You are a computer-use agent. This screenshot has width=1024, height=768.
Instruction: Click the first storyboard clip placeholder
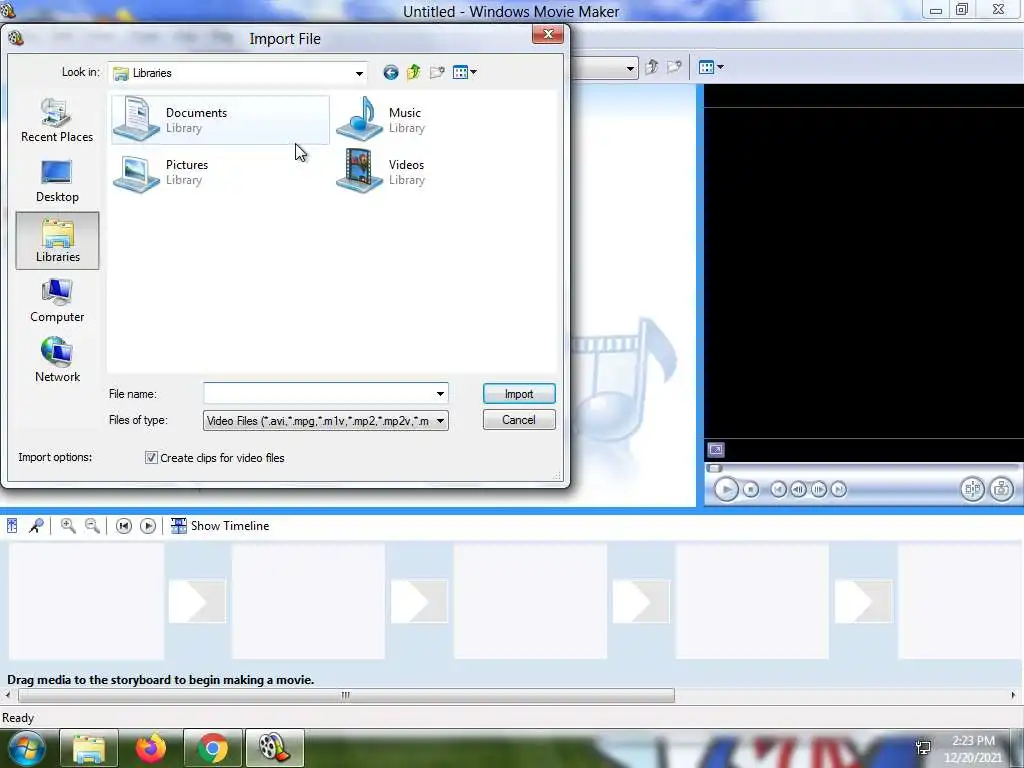tap(86, 601)
